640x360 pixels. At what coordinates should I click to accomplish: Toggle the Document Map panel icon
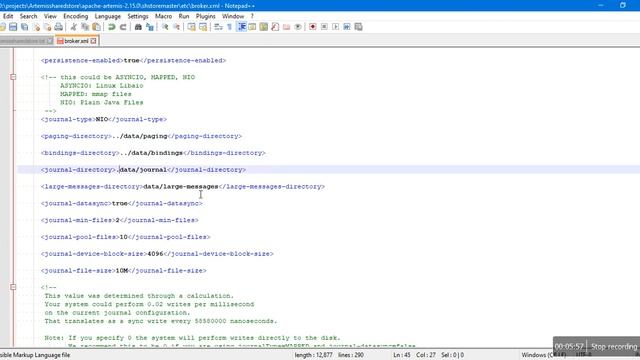pyautogui.click(x=264, y=27)
